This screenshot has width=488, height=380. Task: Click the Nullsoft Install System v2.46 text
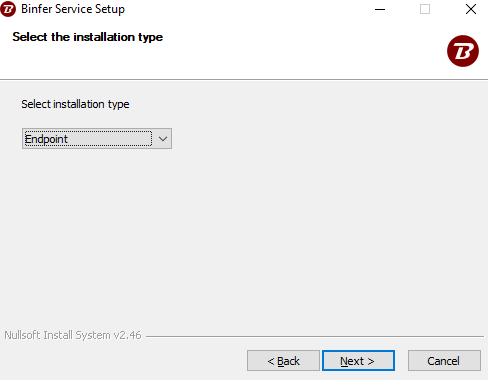coord(73,335)
